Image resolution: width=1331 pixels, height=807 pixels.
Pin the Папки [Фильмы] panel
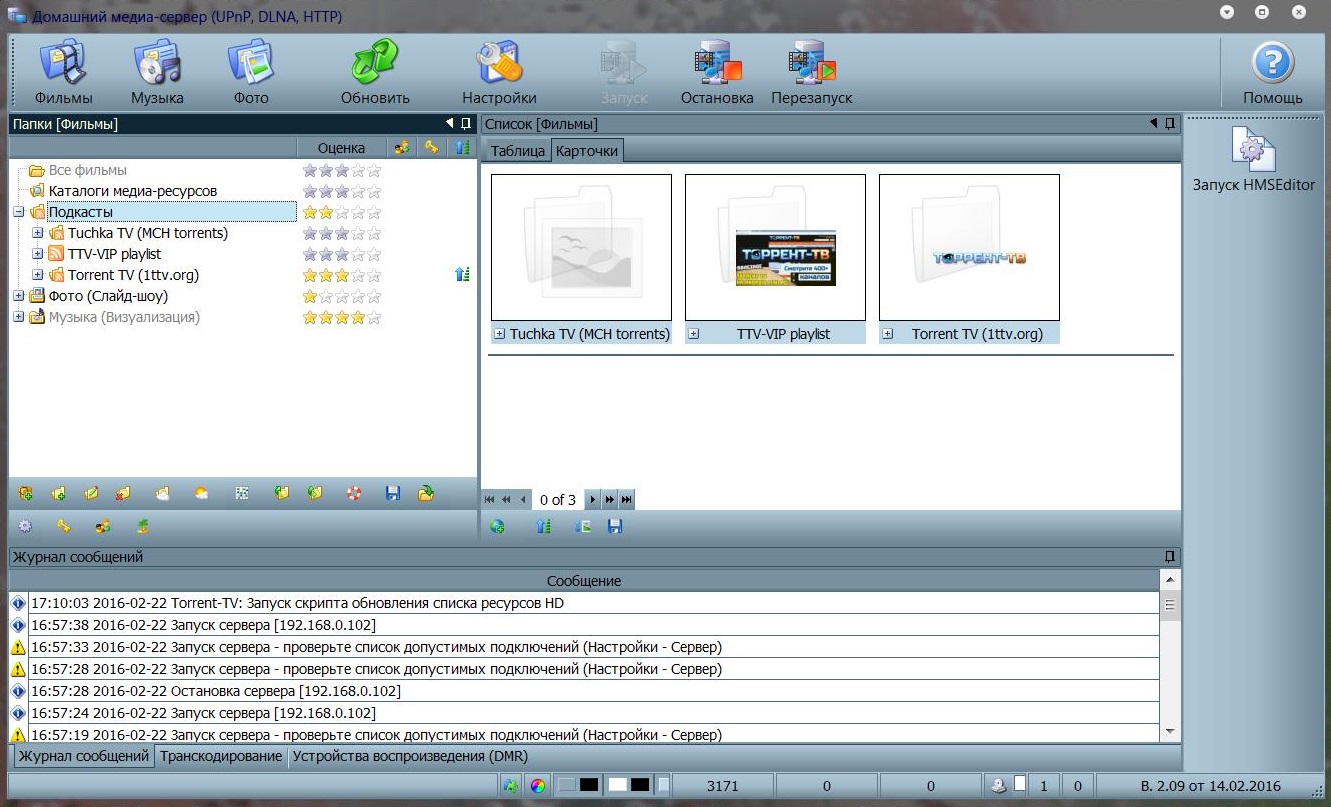click(466, 124)
